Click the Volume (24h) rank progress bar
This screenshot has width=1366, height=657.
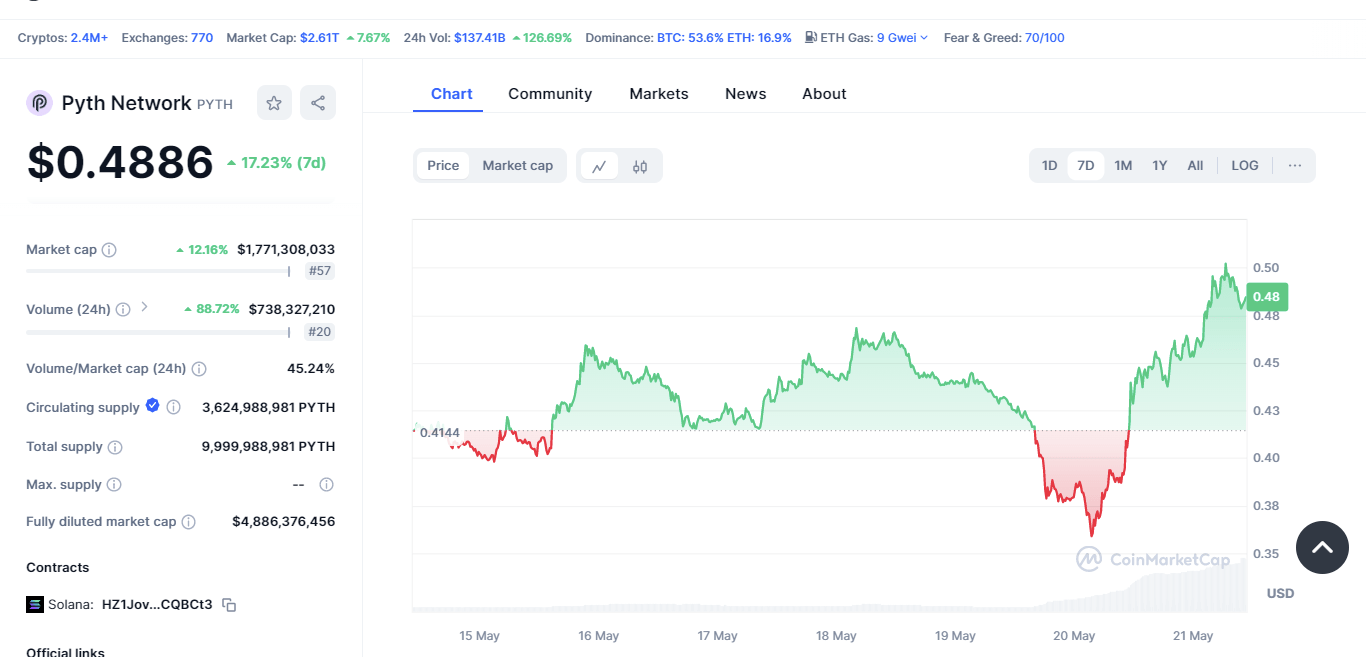[158, 332]
